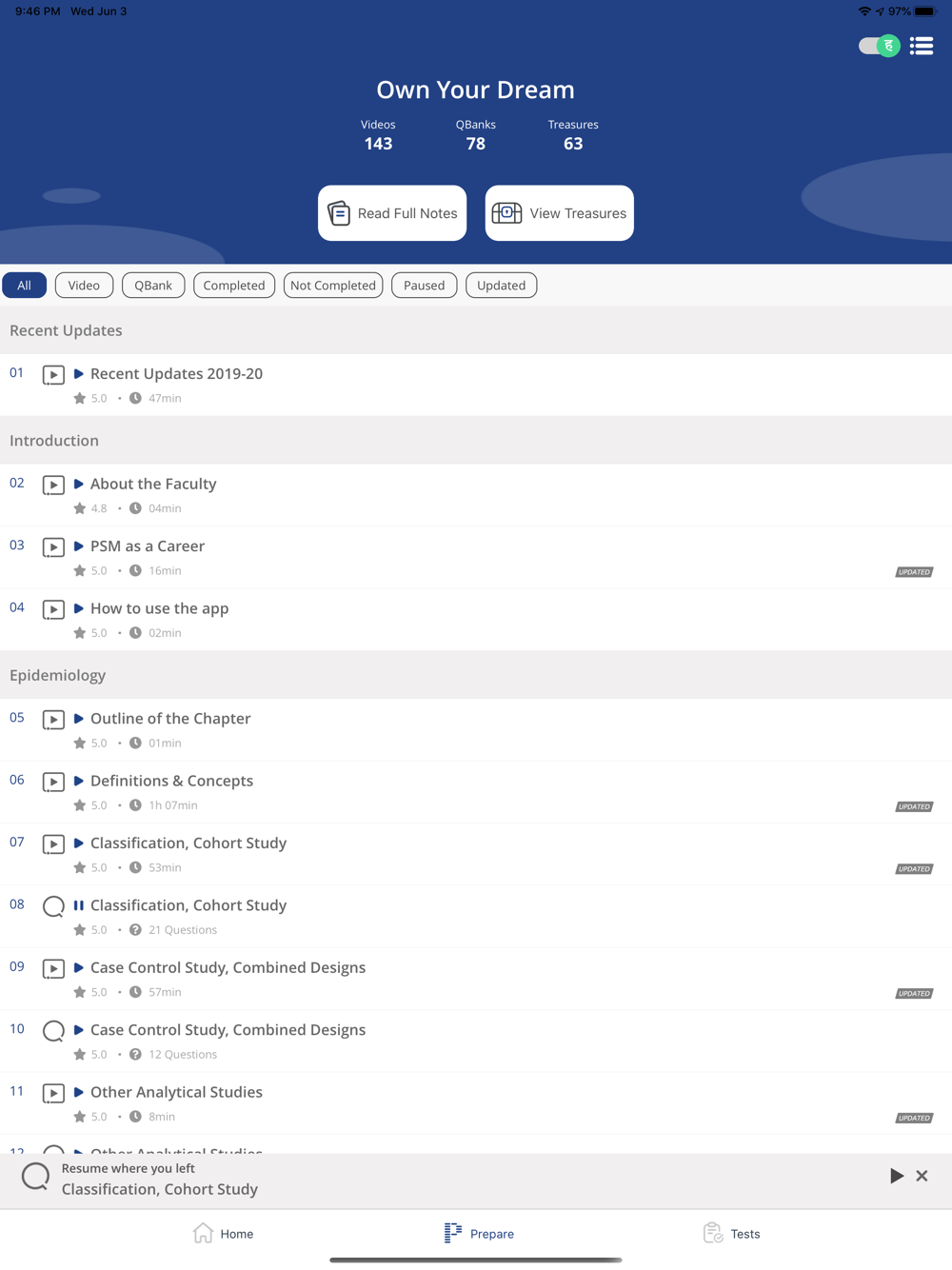Tap UPDATED badge on item 09 Case Control

914,994
